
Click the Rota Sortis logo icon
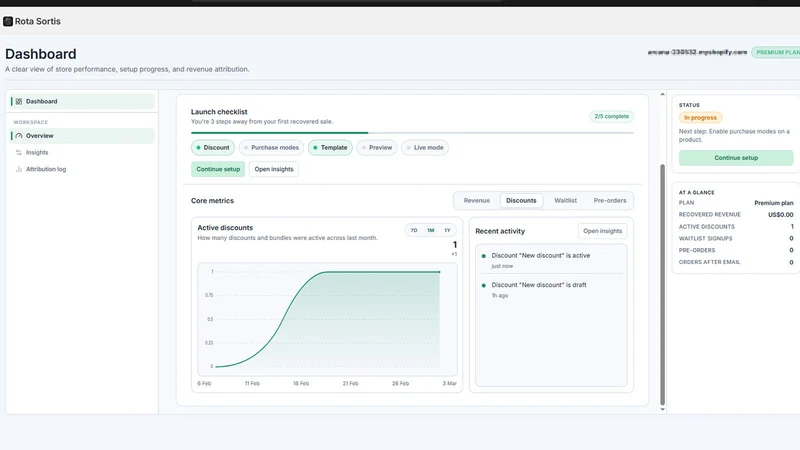(x=8, y=21)
